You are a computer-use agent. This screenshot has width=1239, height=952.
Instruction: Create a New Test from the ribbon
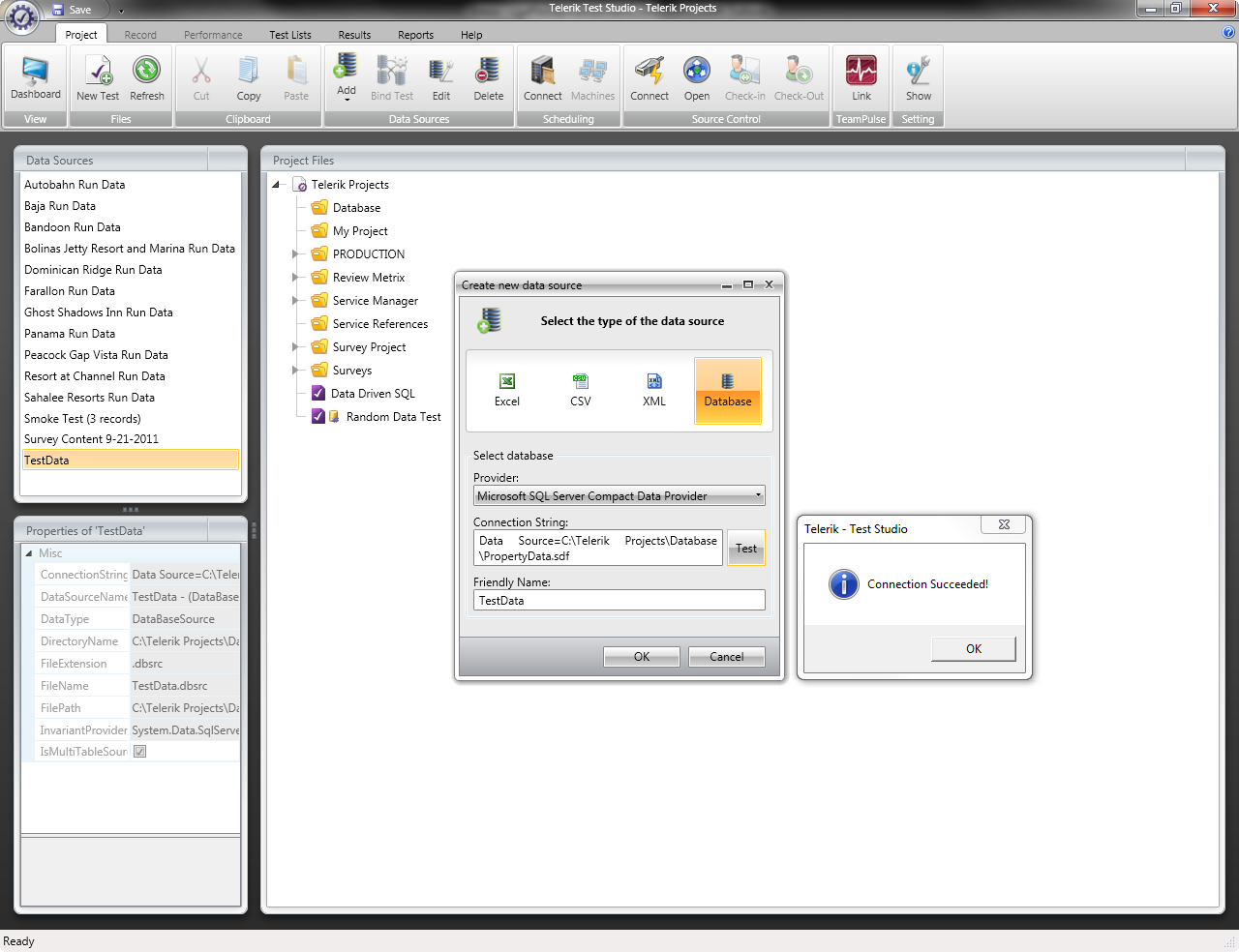point(98,78)
